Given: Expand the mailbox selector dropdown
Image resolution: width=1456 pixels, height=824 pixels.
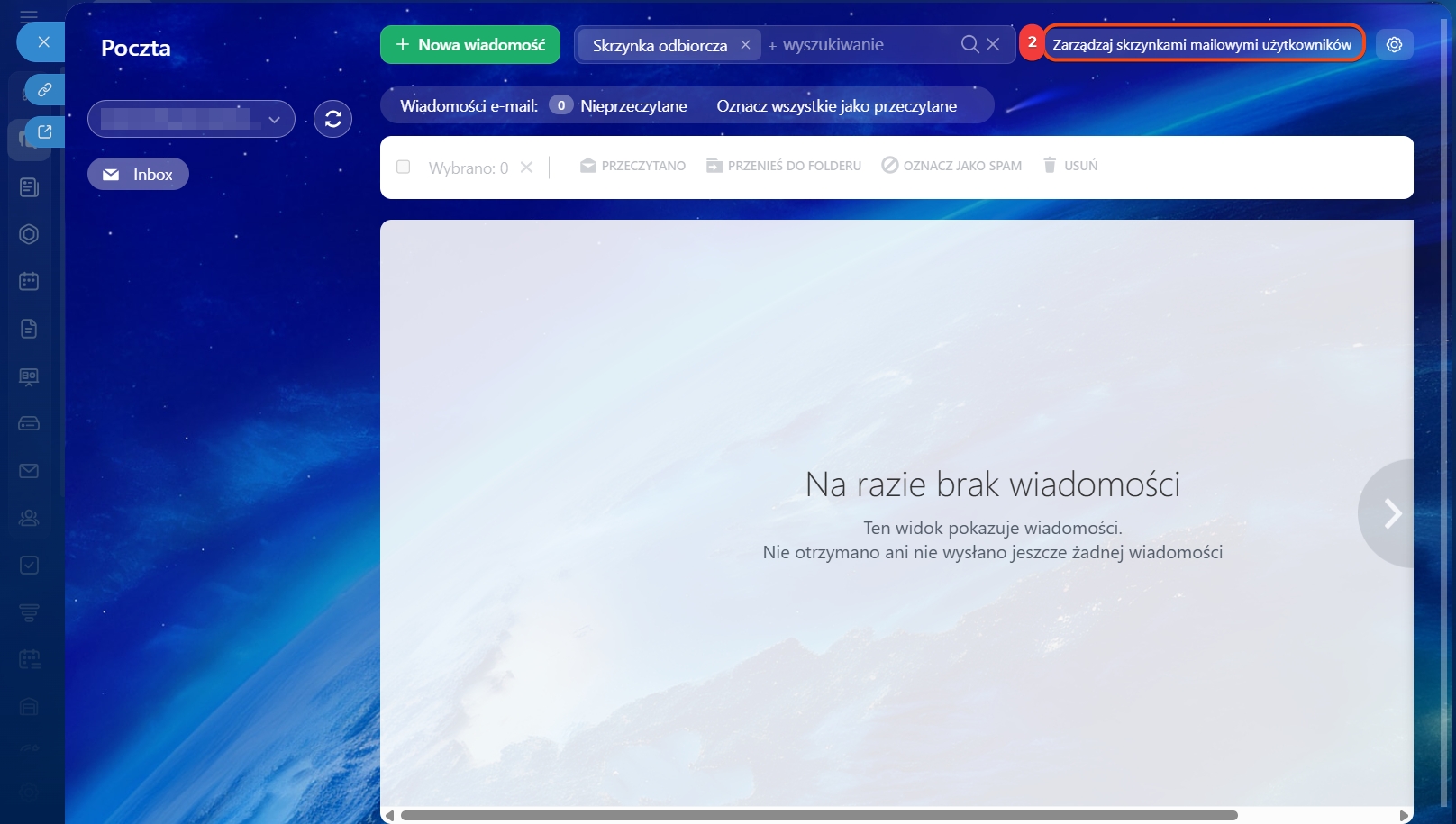Looking at the screenshot, I should pyautogui.click(x=274, y=119).
